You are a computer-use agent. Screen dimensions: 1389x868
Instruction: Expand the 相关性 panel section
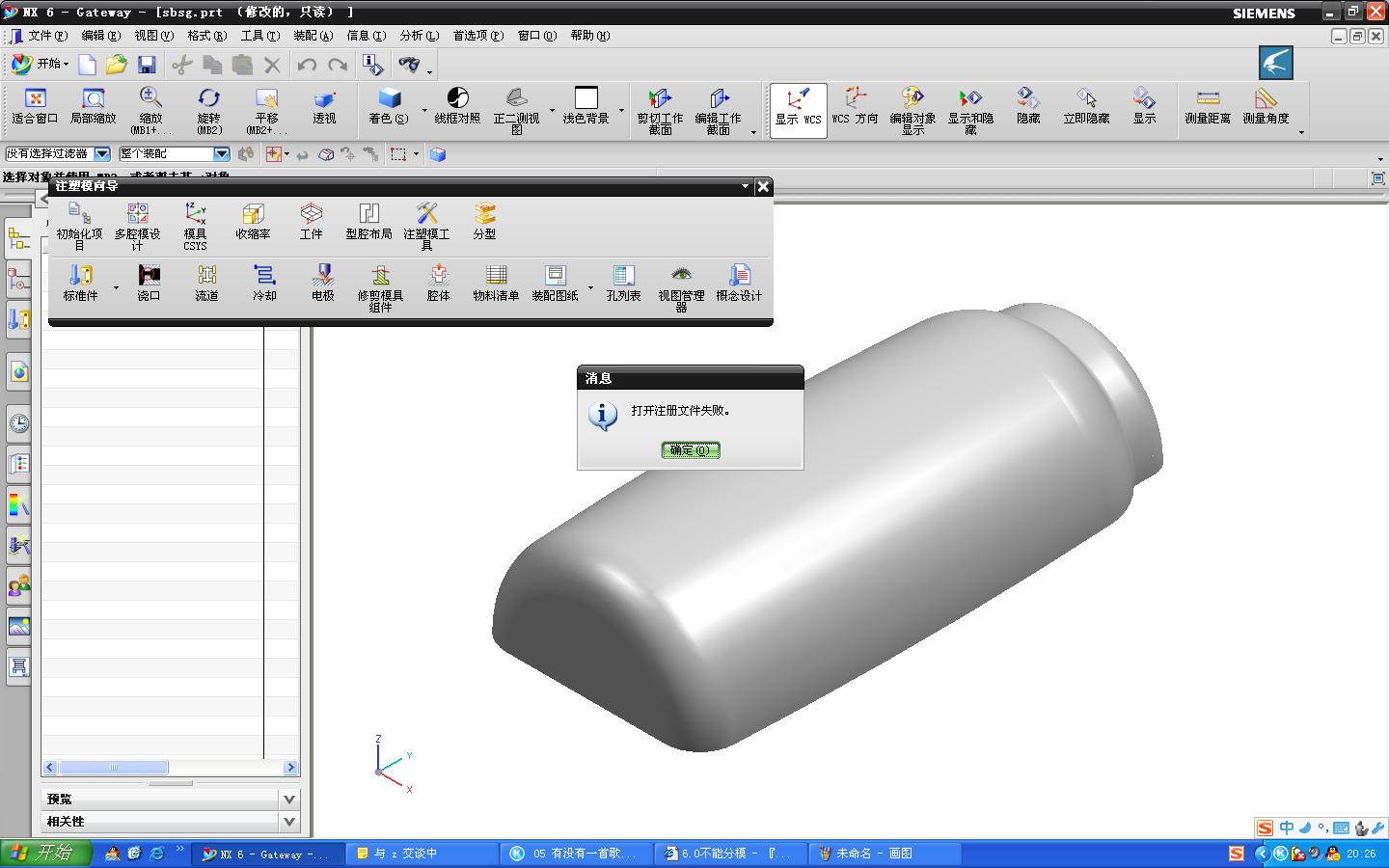(171, 821)
